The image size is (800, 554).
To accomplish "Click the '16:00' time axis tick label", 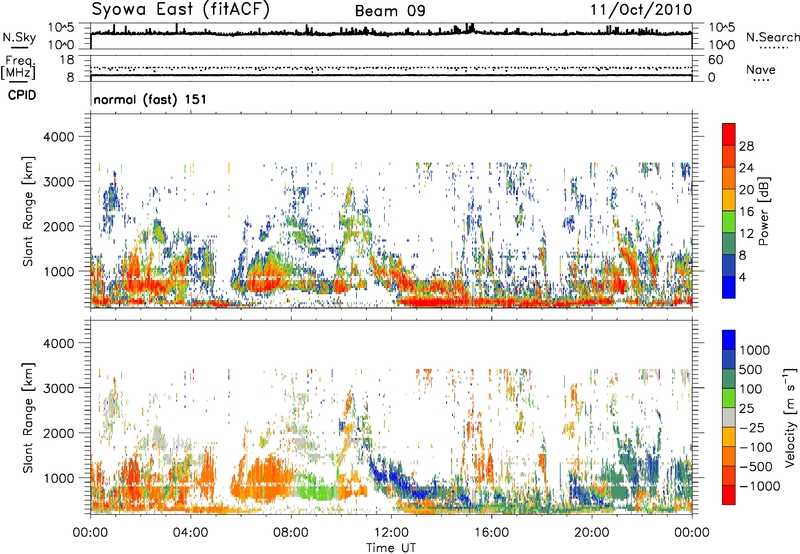I will 491,533.
